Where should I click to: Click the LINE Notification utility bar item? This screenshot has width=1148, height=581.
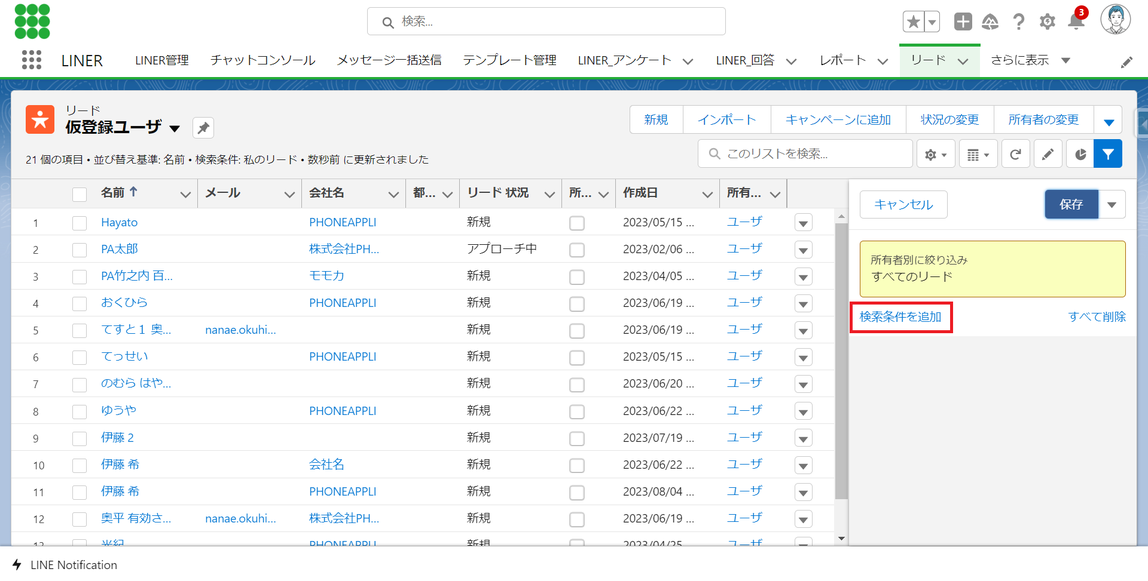(64, 565)
